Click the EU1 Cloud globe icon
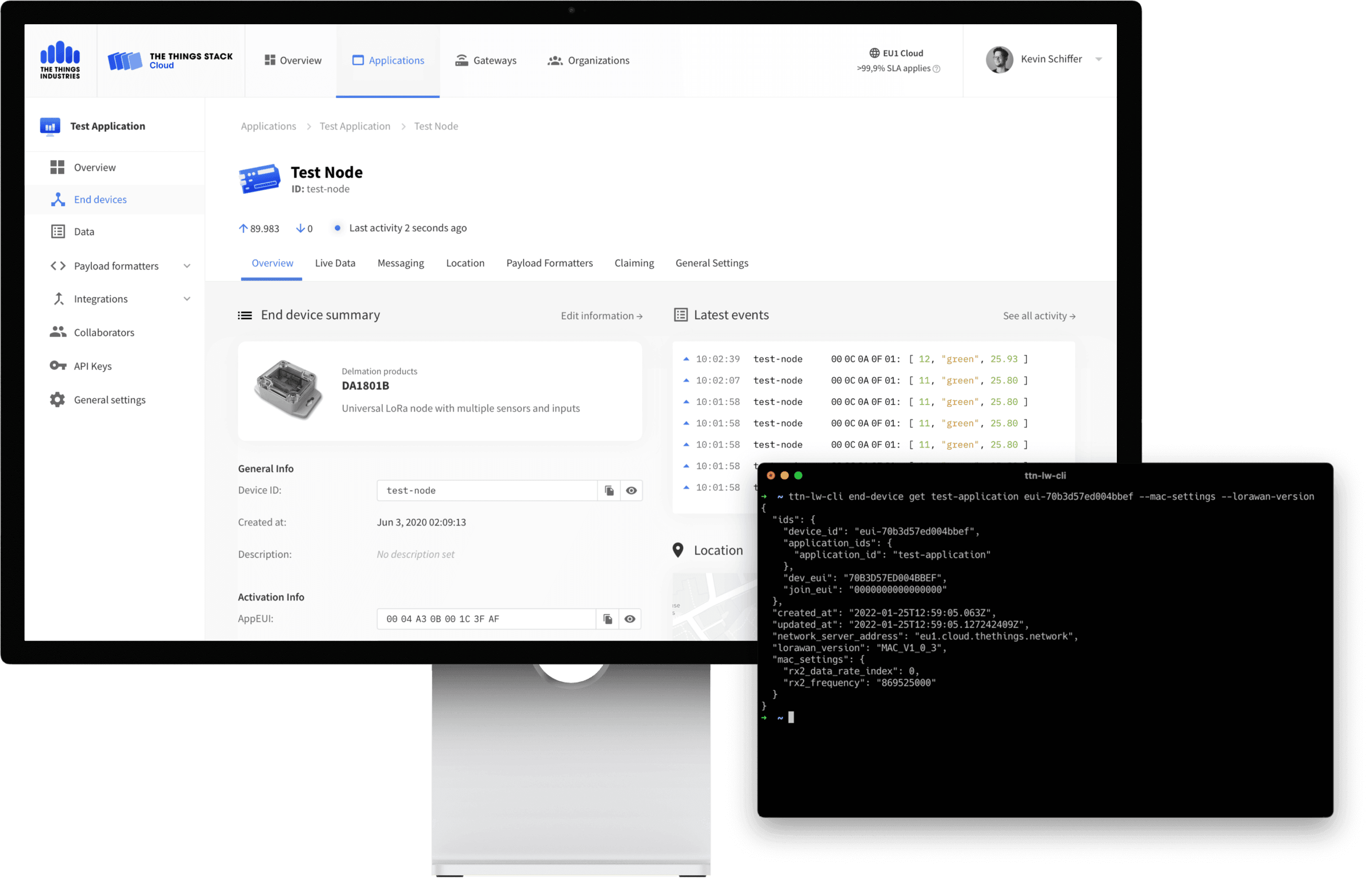Viewport: 1372px width, 878px height. click(874, 53)
